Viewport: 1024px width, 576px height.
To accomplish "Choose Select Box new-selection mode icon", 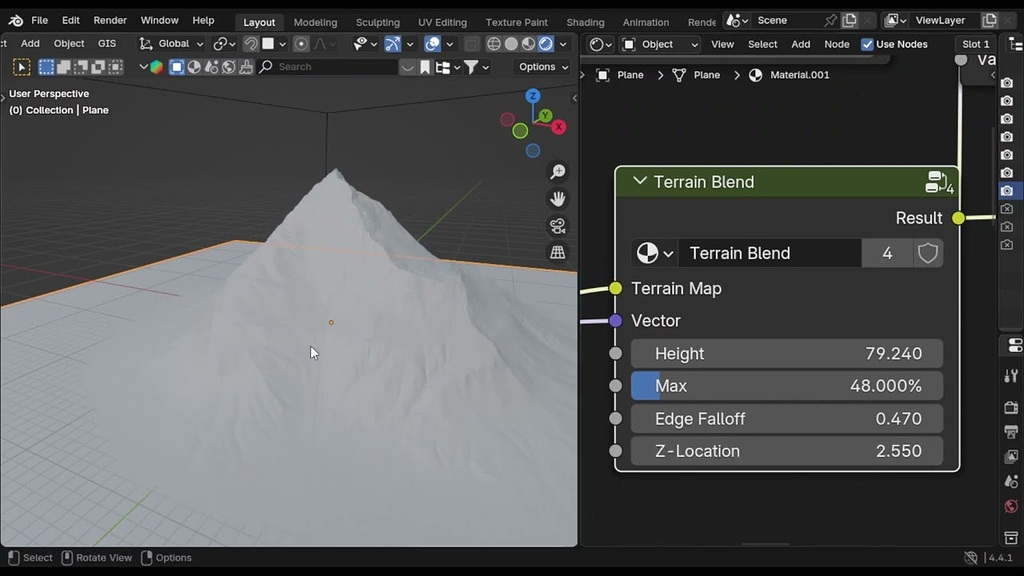I will (x=46, y=67).
